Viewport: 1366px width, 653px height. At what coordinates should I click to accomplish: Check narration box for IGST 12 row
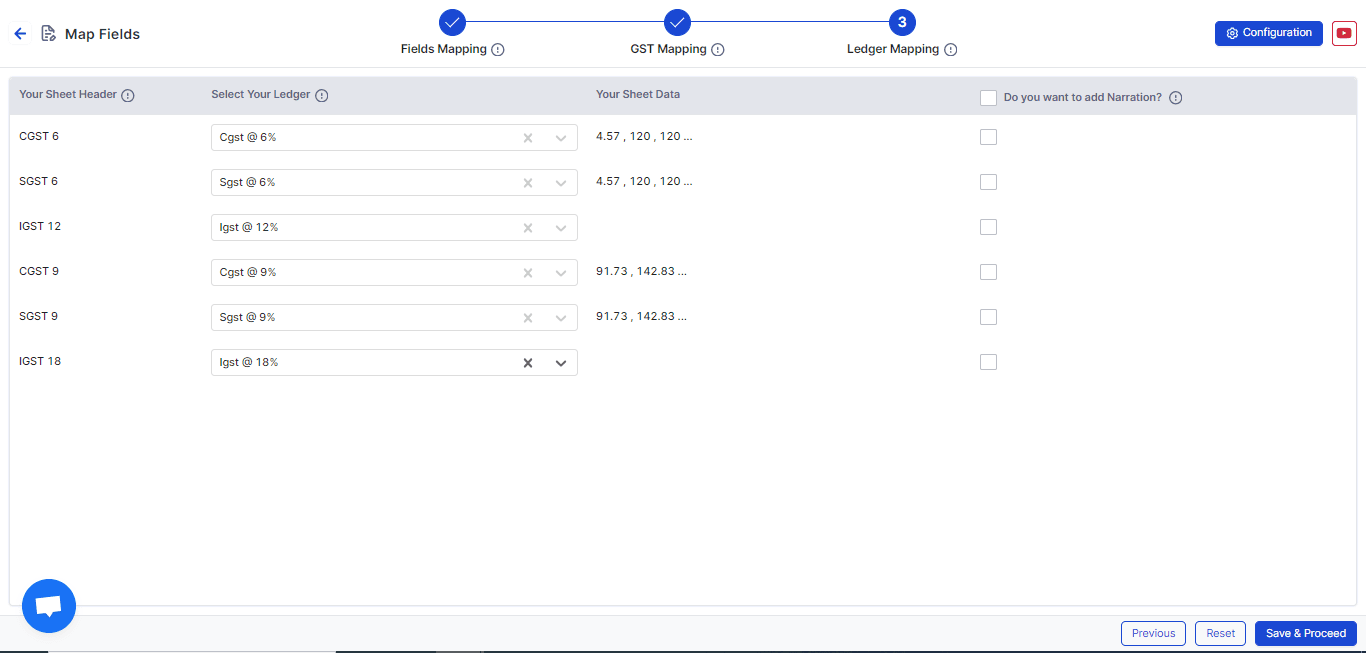989,227
